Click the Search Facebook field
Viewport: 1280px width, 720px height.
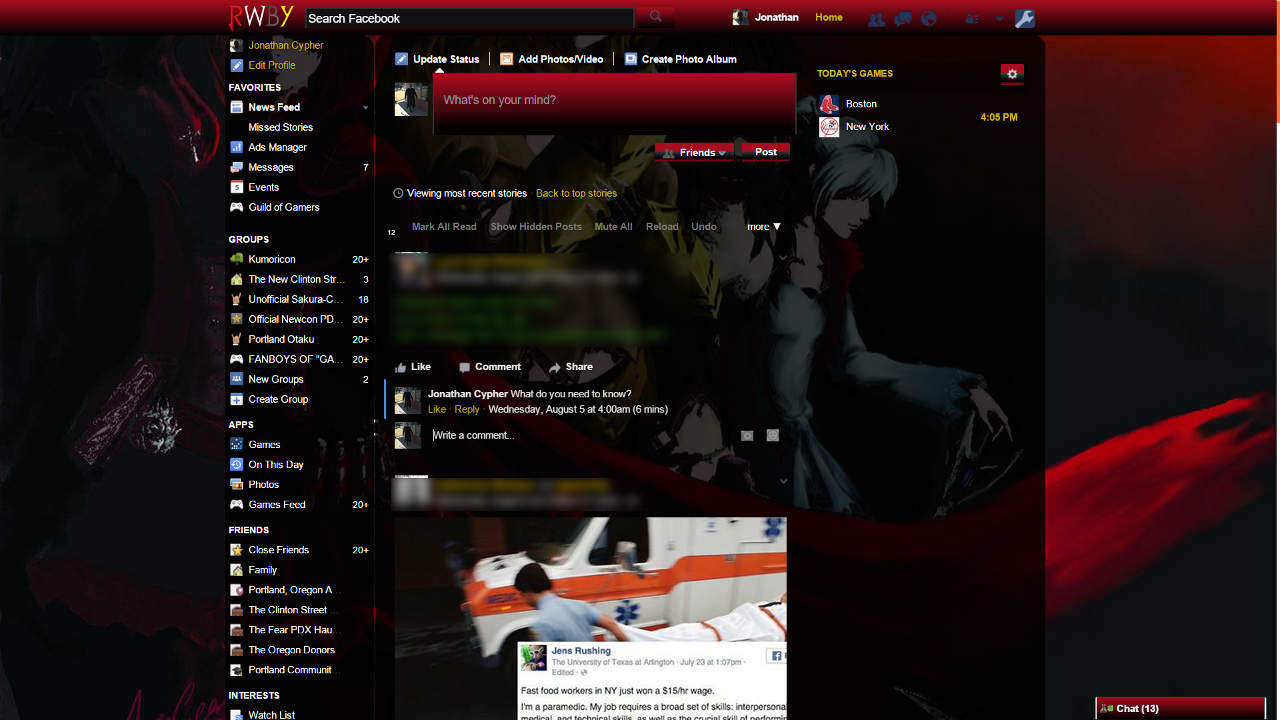(469, 18)
